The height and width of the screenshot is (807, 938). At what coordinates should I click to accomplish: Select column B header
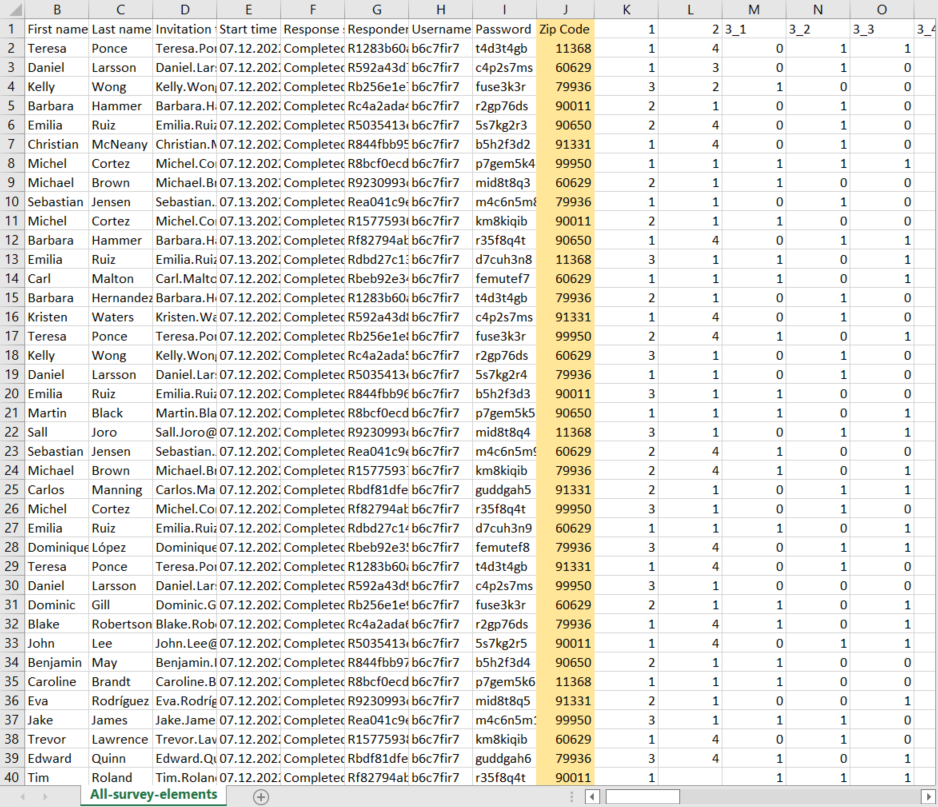pyautogui.click(x=56, y=9)
